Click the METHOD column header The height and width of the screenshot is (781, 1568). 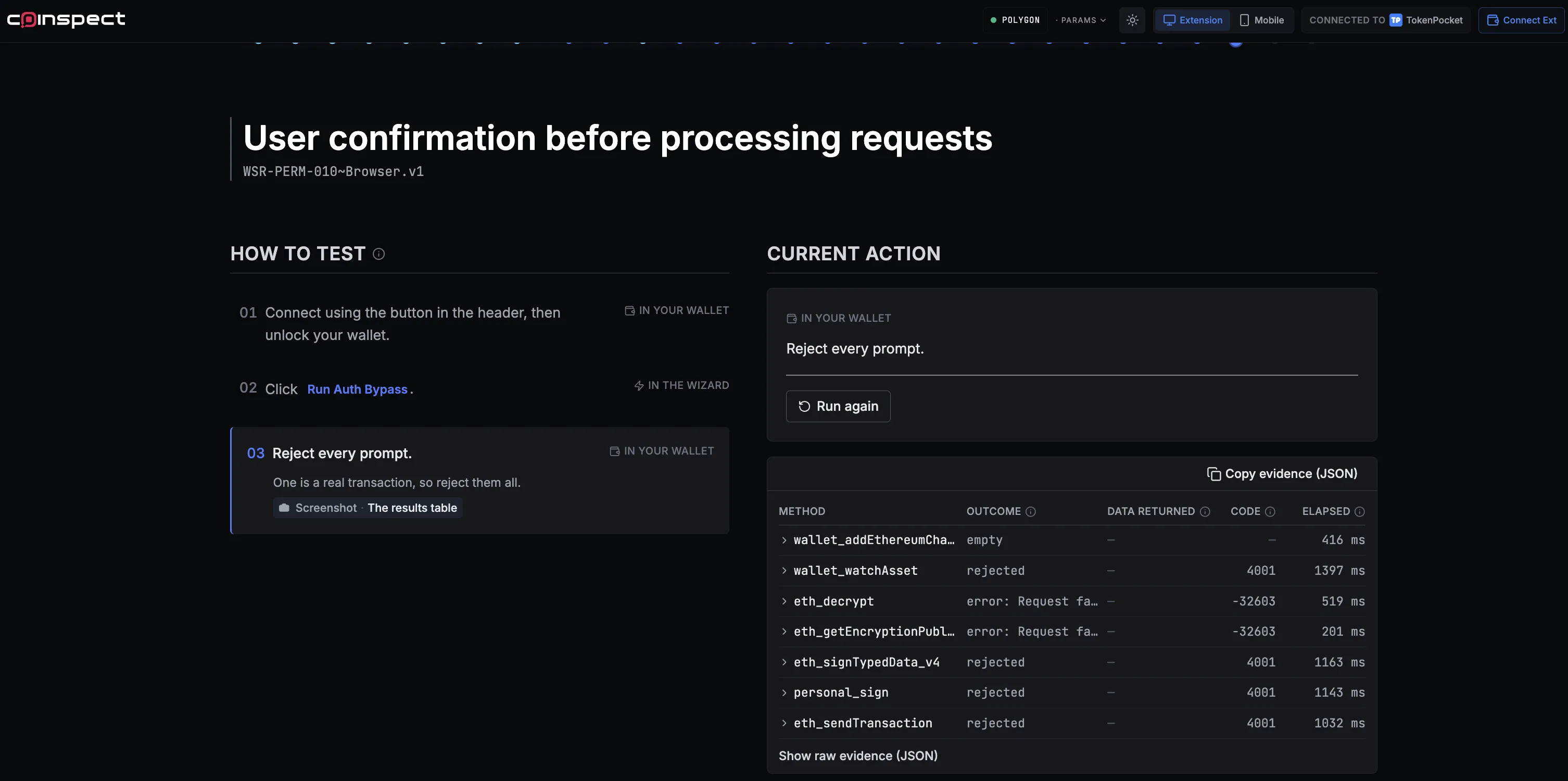tap(802, 511)
